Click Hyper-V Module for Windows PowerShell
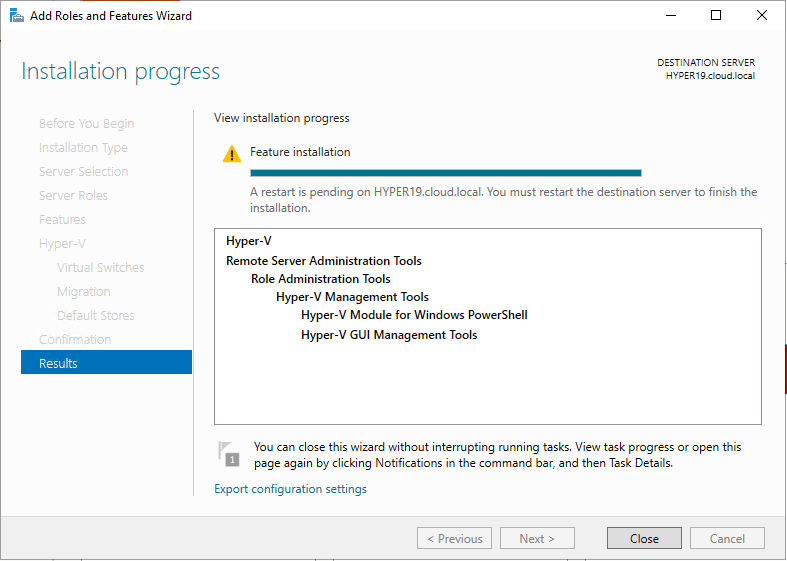Screen dimensions: 787x561 (414, 315)
